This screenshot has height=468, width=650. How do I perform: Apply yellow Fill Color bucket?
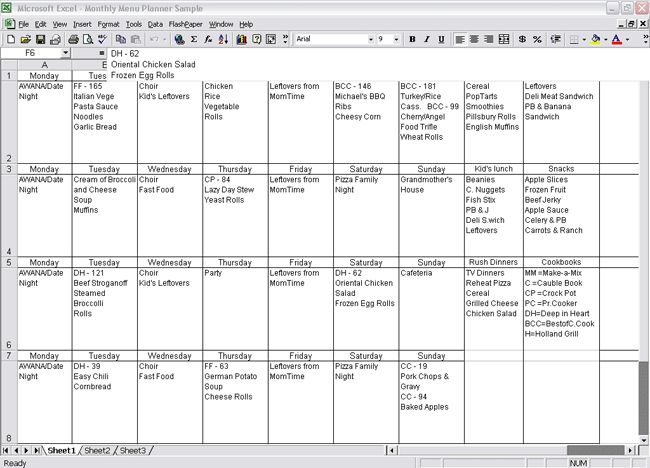596,39
